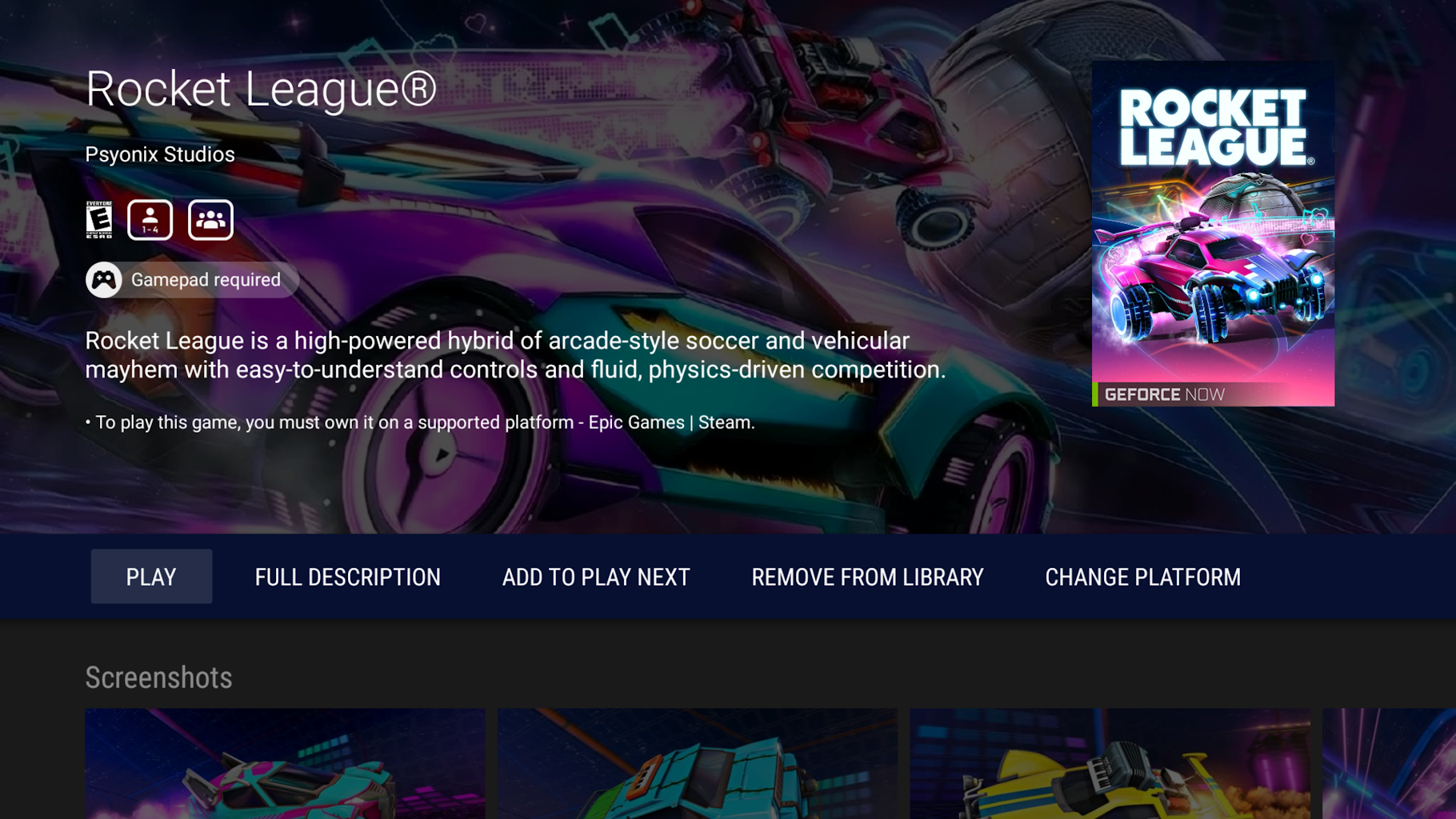Image resolution: width=1456 pixels, height=819 pixels.
Task: Select ADD TO PLAY NEXT
Action: [x=596, y=577]
